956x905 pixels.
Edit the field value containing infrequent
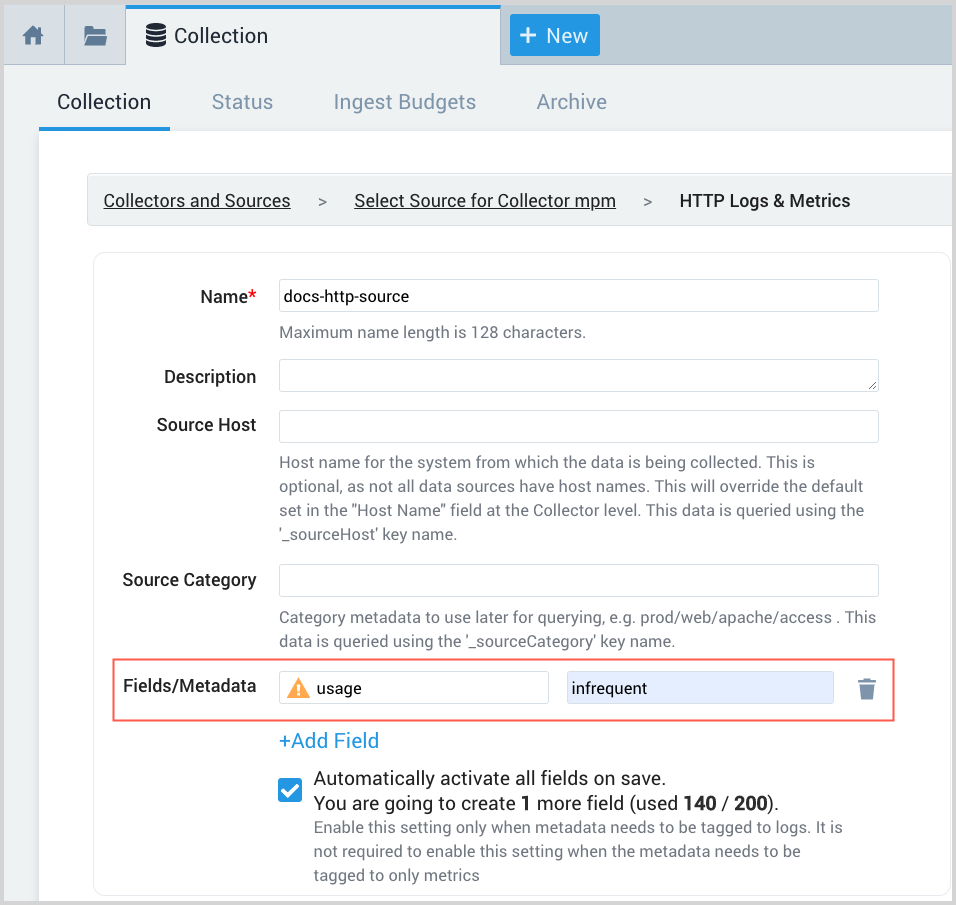coord(700,688)
